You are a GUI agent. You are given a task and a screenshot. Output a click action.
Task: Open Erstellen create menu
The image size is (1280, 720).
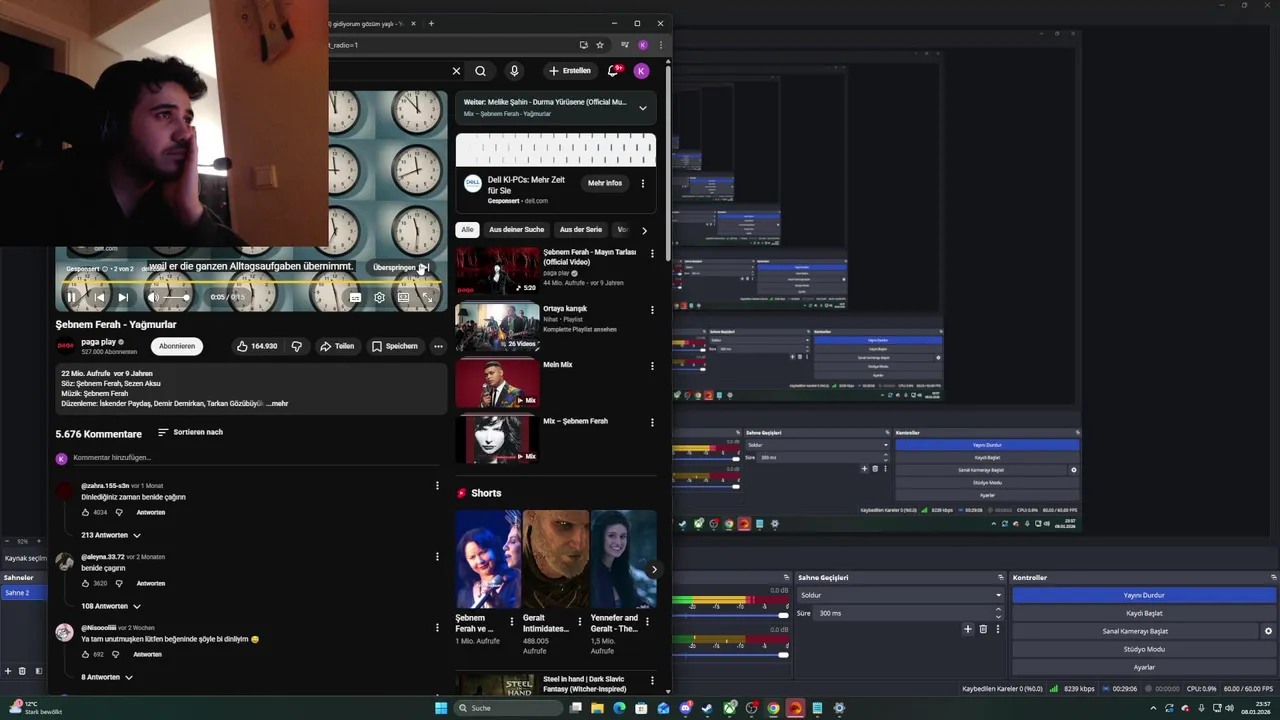[570, 71]
